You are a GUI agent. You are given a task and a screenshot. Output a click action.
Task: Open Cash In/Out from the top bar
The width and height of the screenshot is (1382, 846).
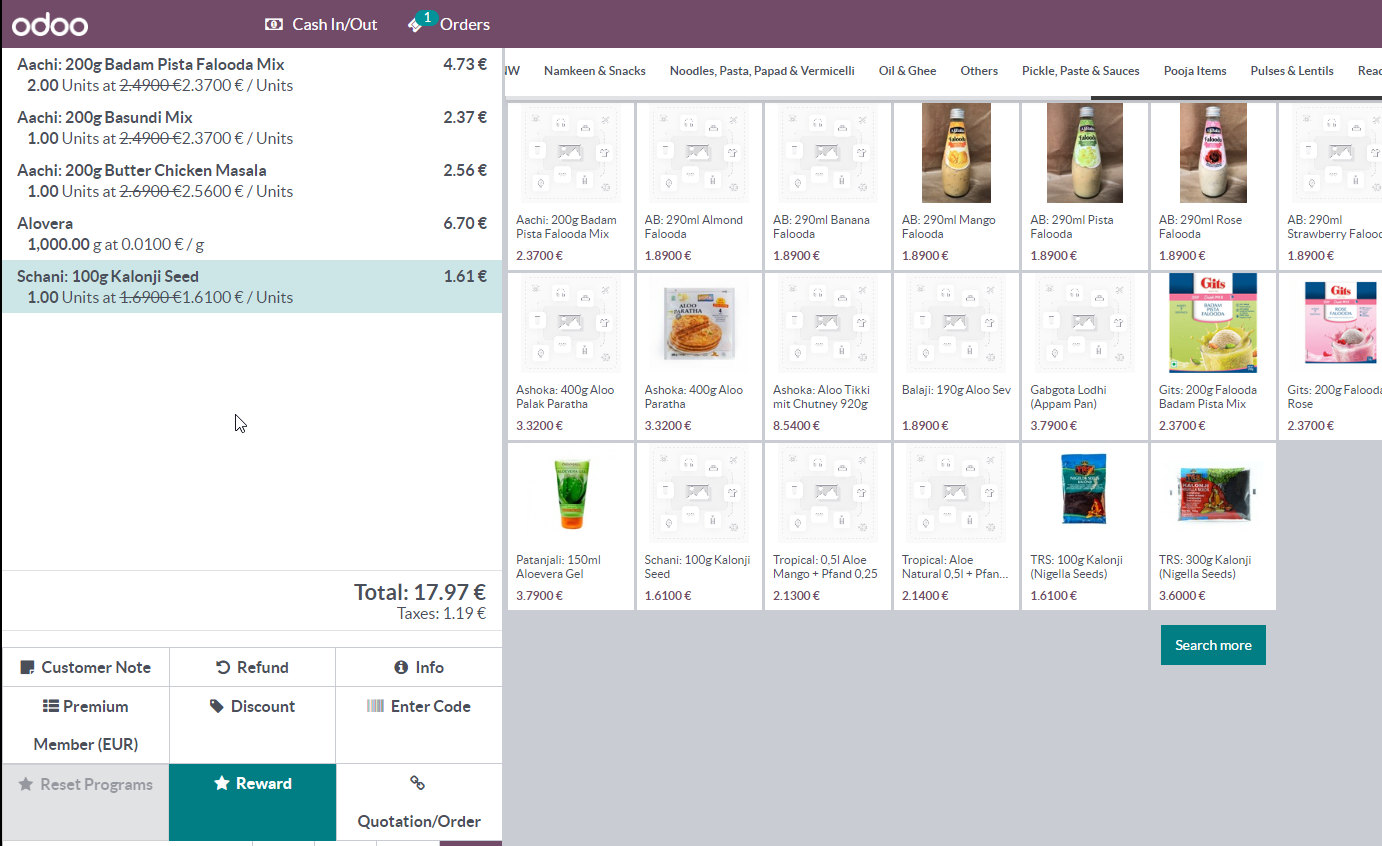coord(321,24)
